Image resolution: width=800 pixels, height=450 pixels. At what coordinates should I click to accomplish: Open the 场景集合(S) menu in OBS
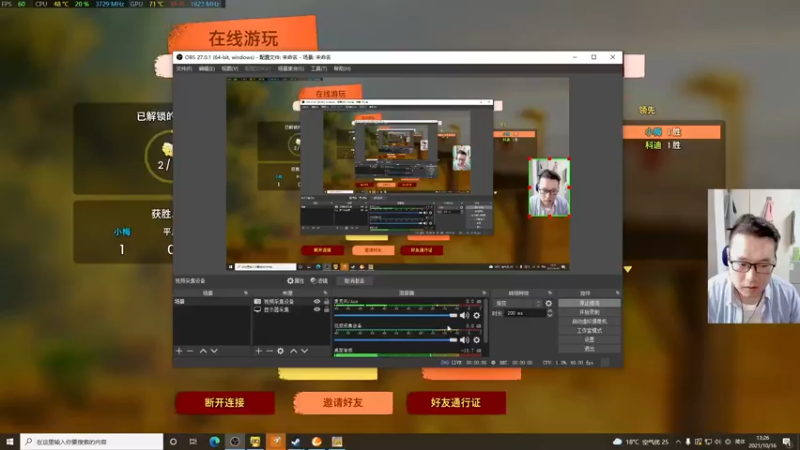click(290, 68)
